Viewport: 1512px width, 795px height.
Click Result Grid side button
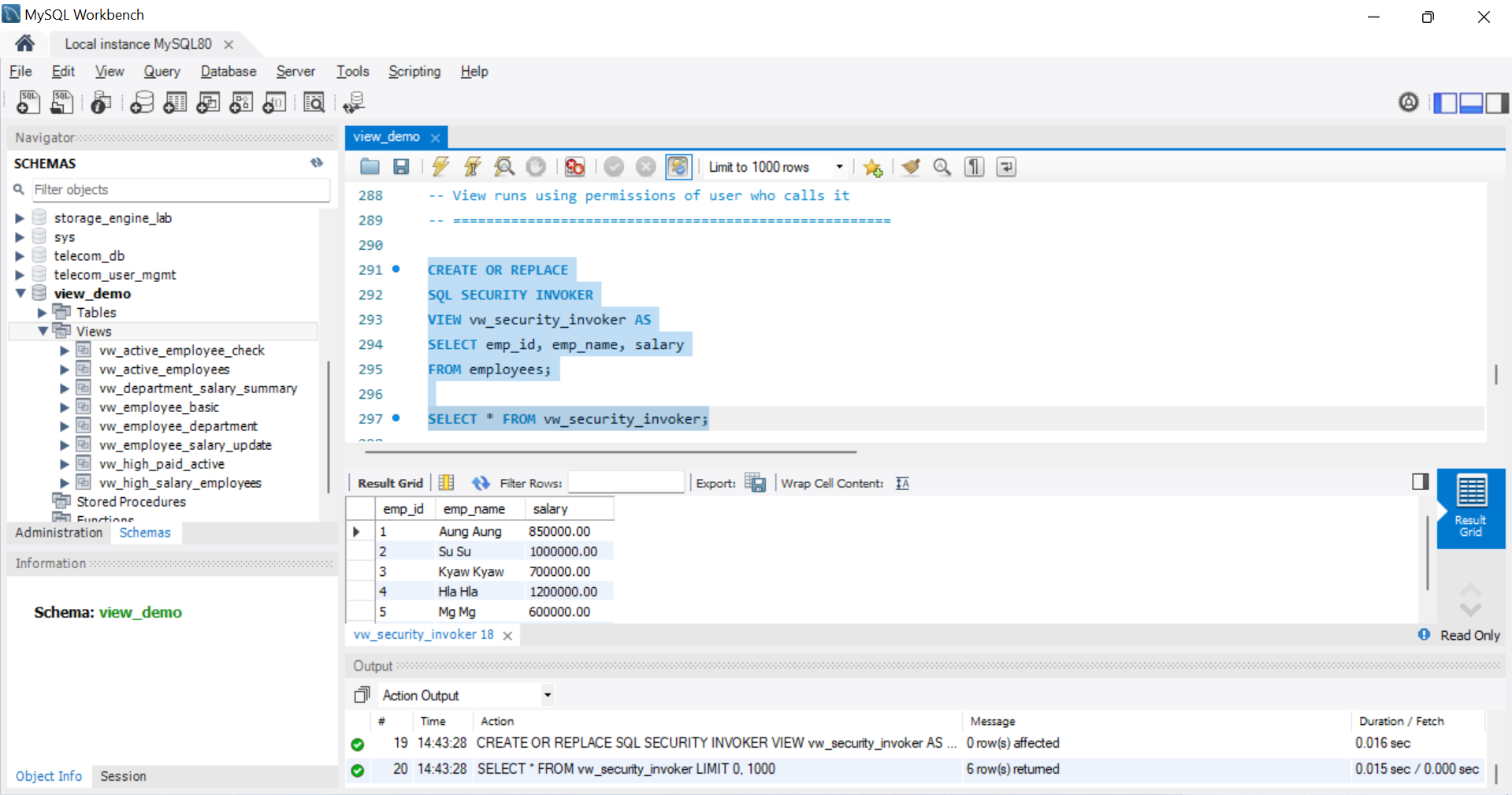tap(1470, 508)
